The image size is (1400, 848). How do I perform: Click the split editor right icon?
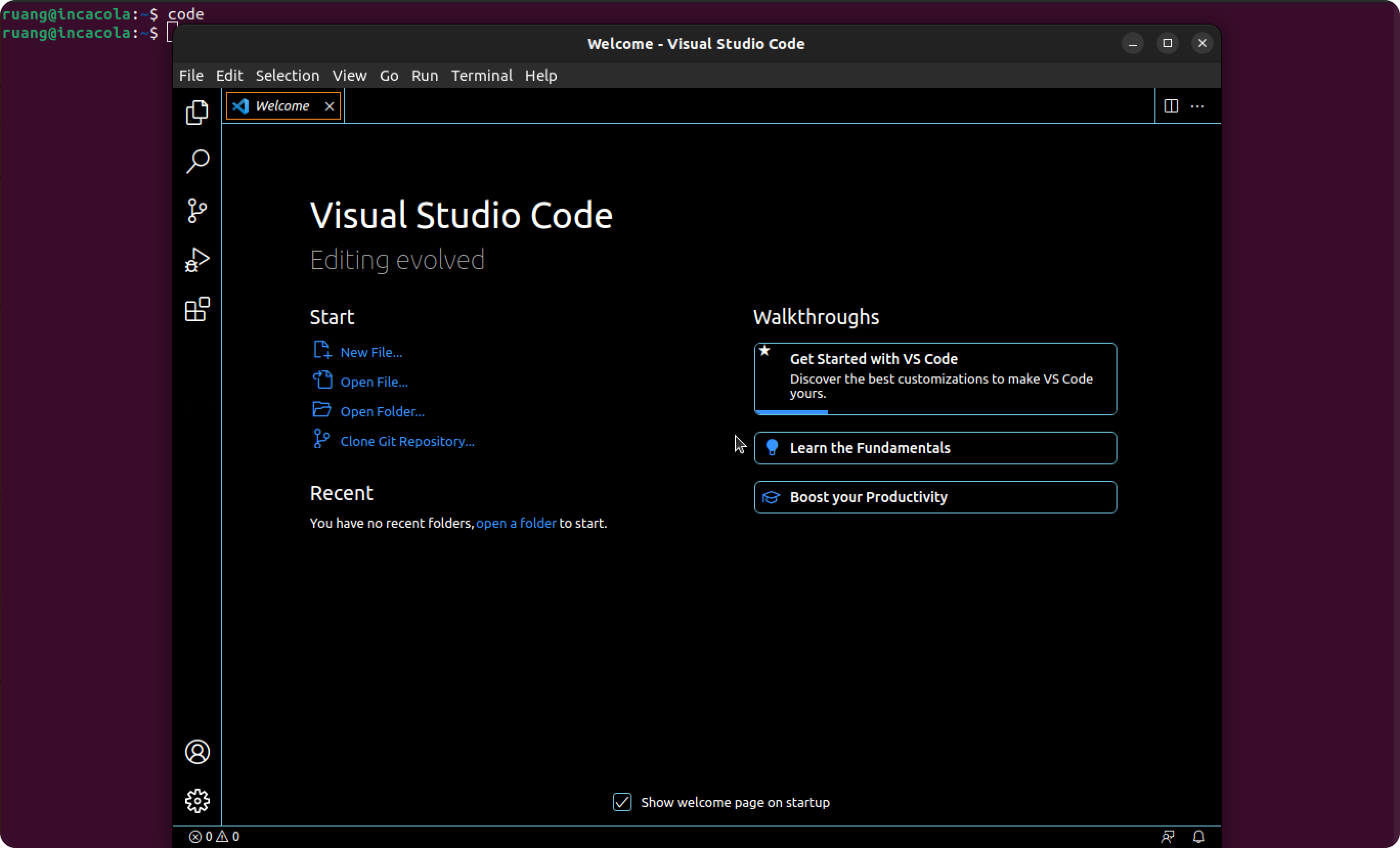tap(1171, 106)
